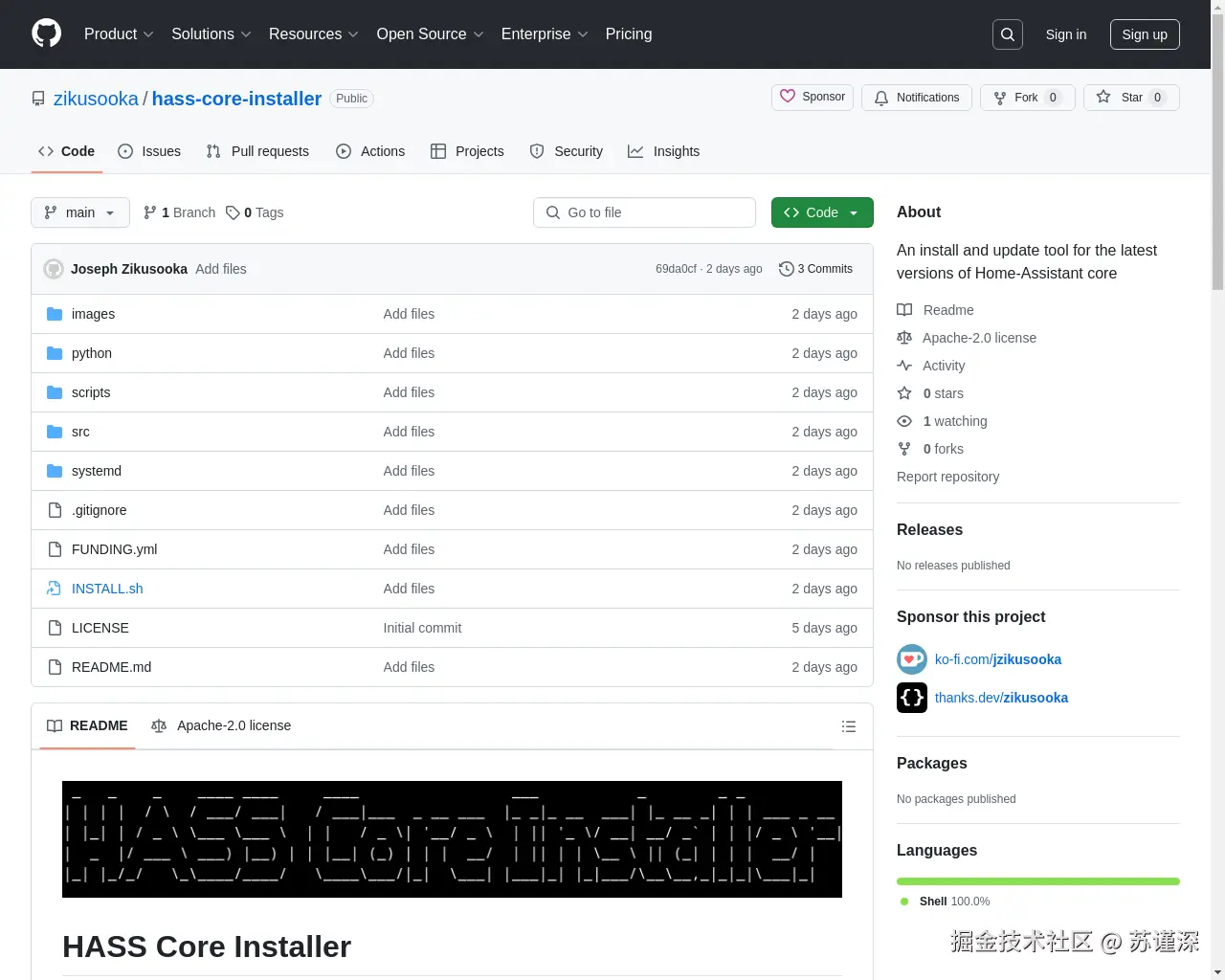This screenshot has height=980, width=1225.
Task: Click the Apache-2.0 license scale icon
Action: click(904, 338)
